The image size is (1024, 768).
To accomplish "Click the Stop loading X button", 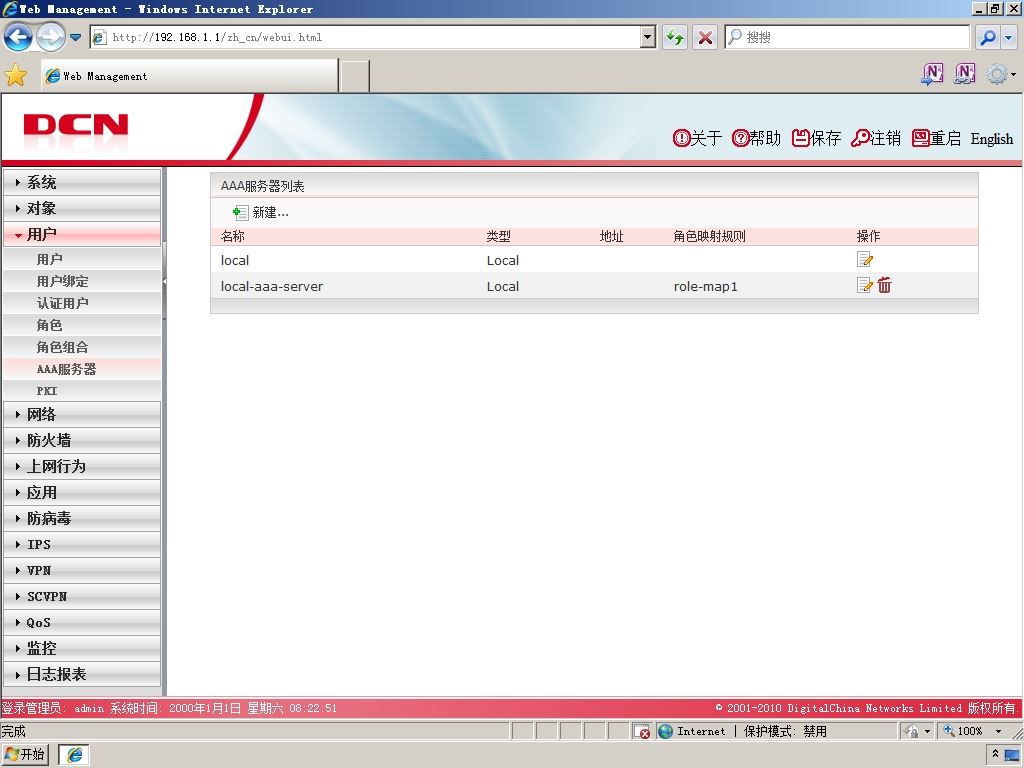I will coord(705,37).
